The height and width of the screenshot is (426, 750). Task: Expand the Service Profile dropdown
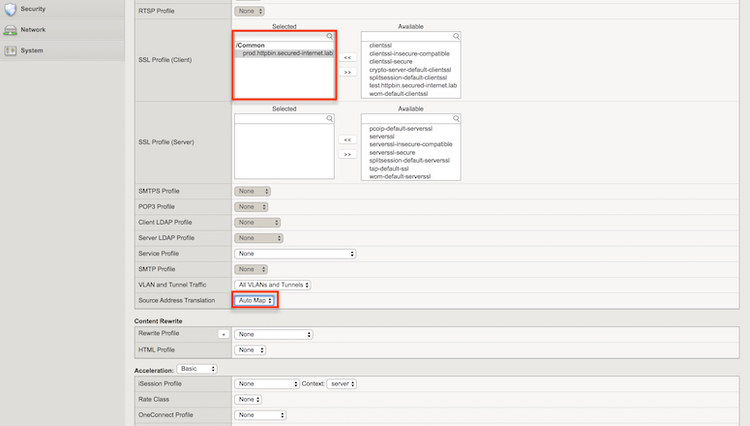[295, 254]
